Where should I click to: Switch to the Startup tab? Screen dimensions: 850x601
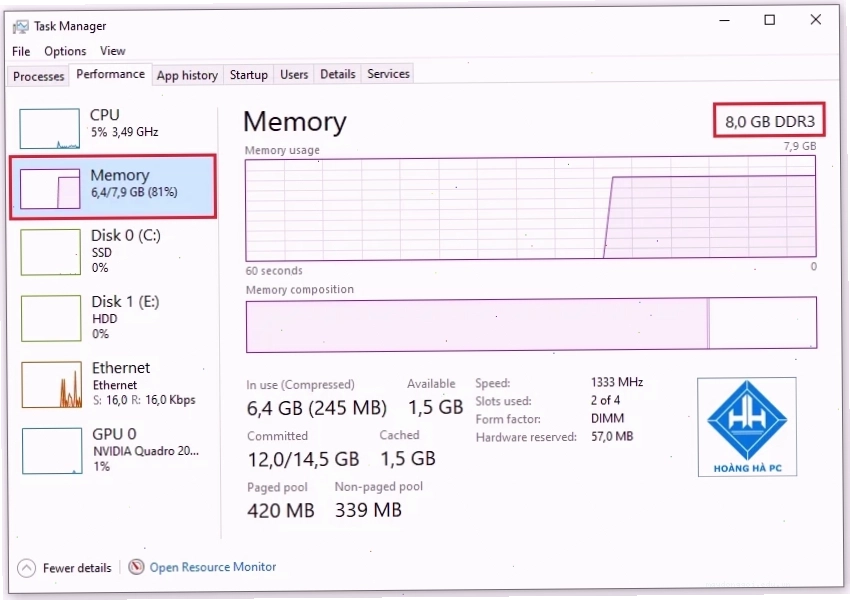pyautogui.click(x=249, y=74)
